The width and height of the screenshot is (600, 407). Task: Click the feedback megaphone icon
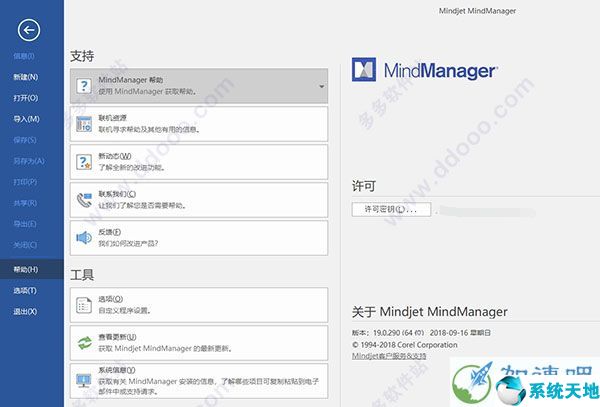(84, 238)
